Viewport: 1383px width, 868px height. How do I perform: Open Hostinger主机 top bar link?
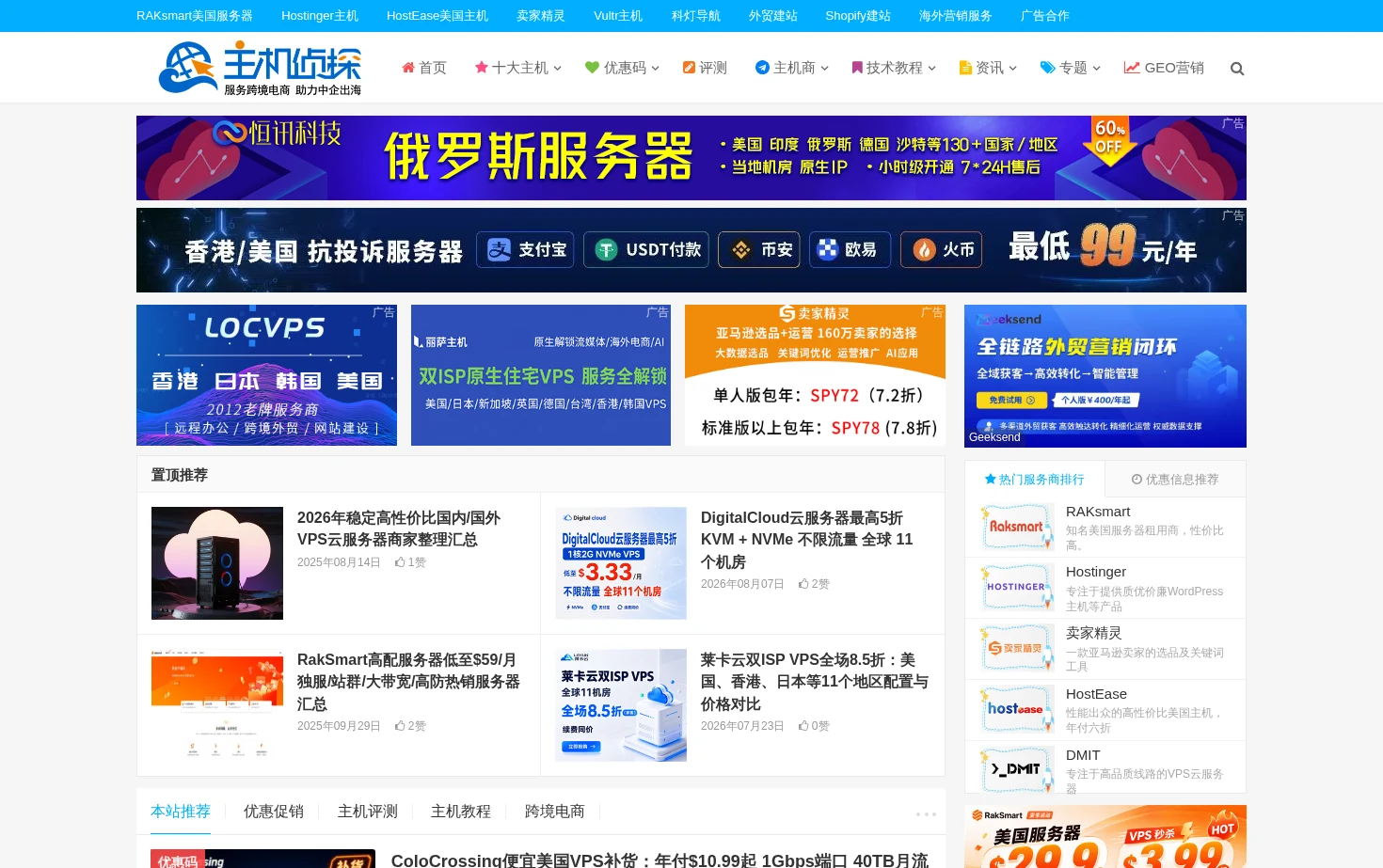pos(320,16)
